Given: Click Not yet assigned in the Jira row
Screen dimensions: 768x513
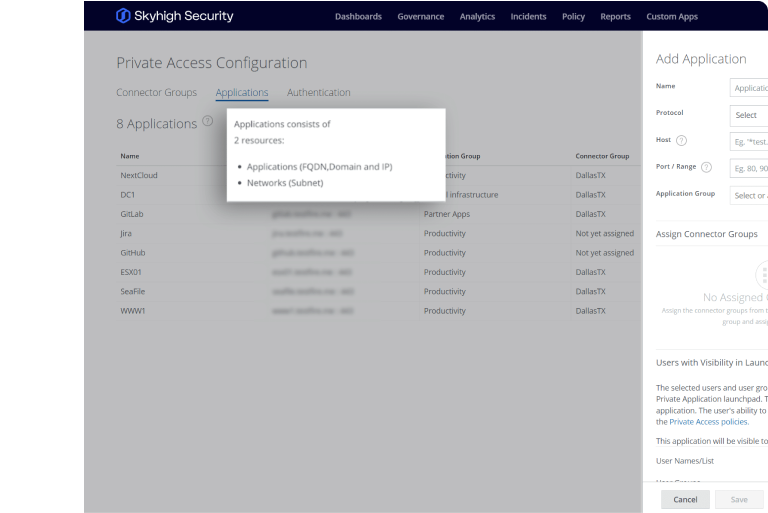Looking at the screenshot, I should coord(604,233).
